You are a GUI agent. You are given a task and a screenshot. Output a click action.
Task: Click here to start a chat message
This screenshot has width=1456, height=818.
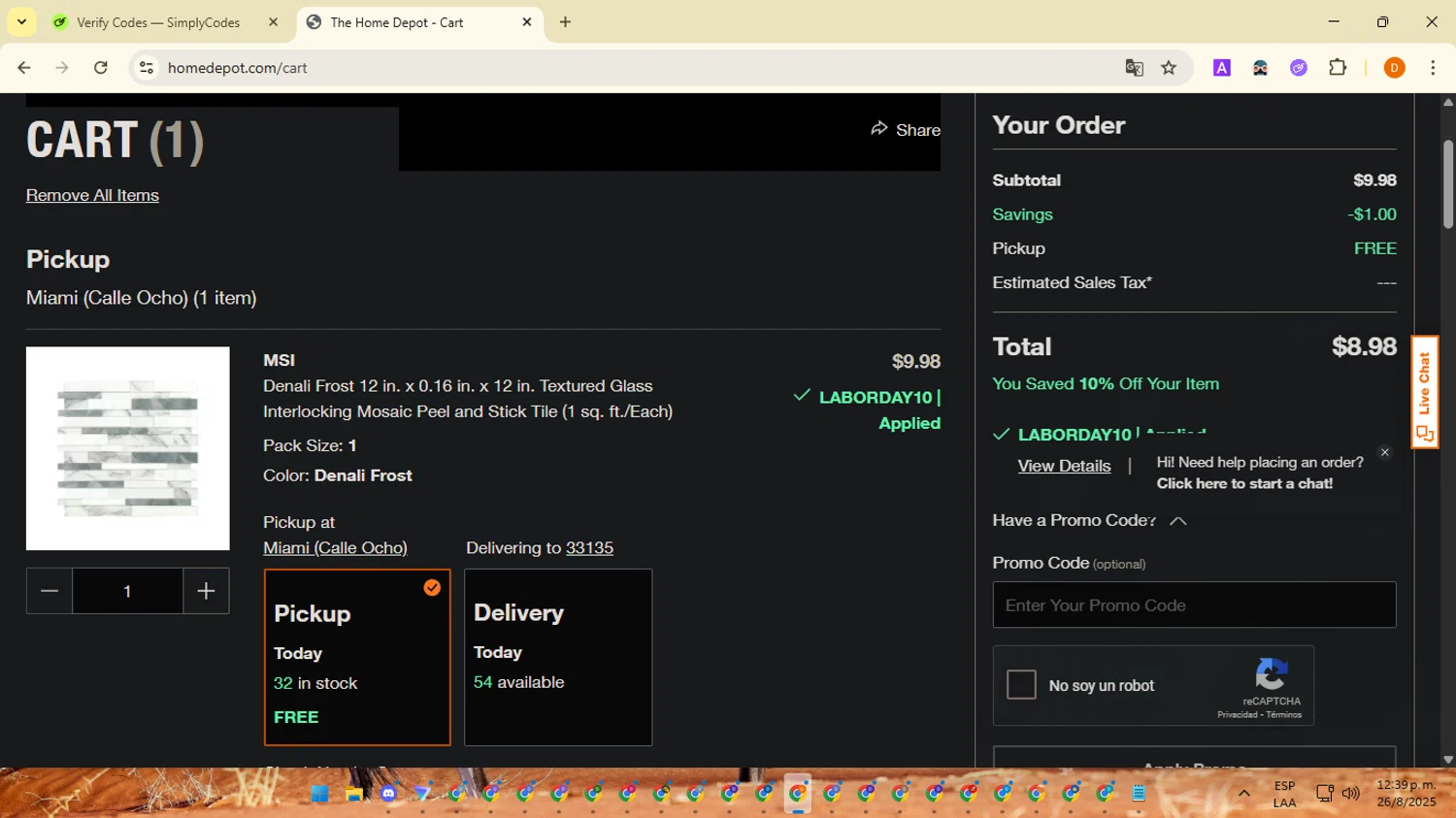click(x=1244, y=483)
